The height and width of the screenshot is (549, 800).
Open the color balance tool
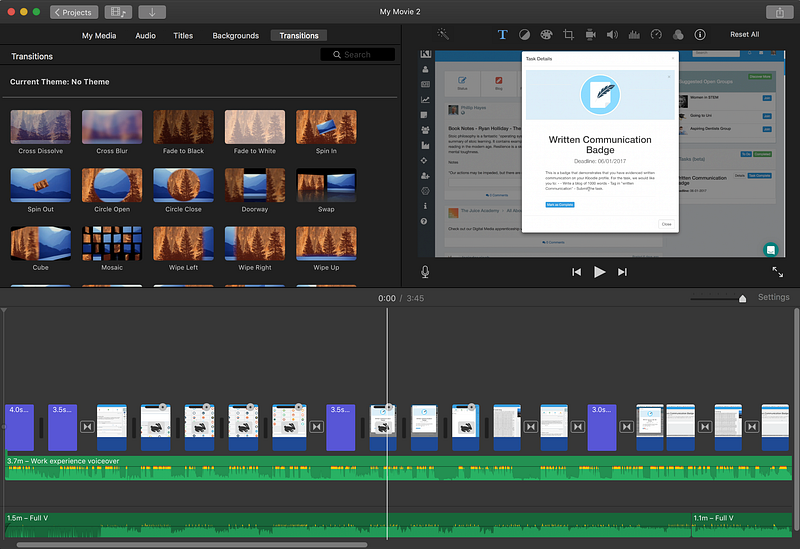[x=525, y=35]
